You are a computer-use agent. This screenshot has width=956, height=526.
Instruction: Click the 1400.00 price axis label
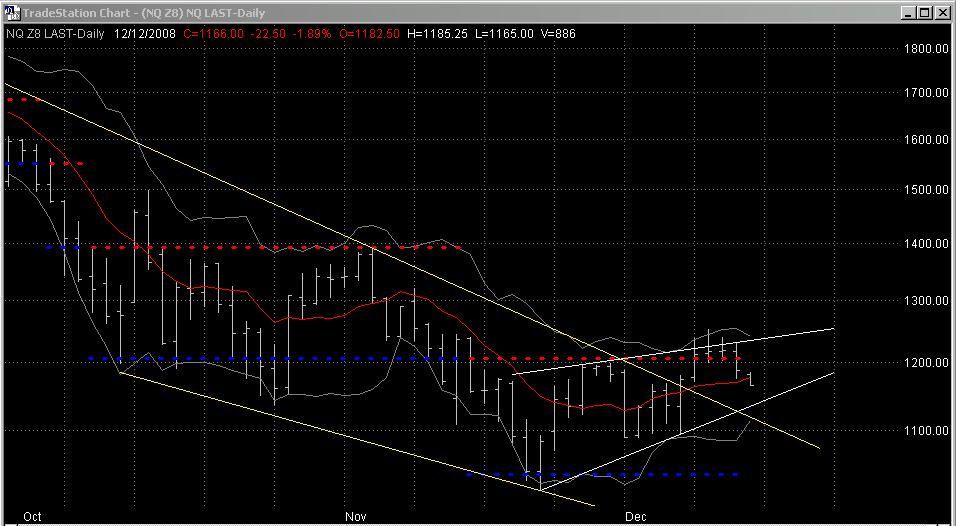click(927, 243)
